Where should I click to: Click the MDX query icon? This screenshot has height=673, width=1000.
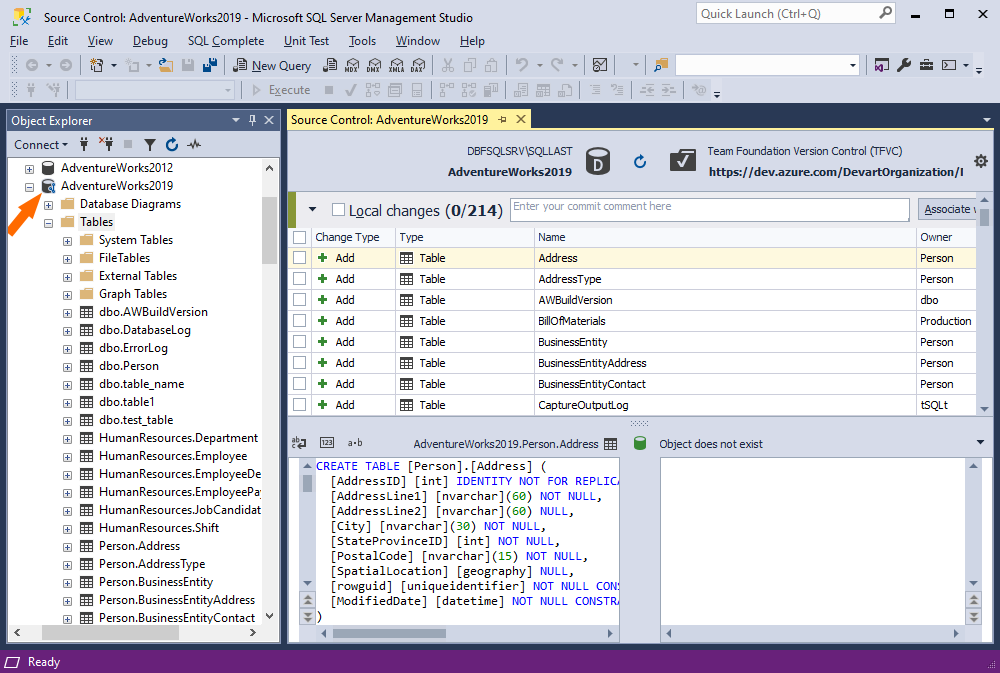(x=352, y=65)
